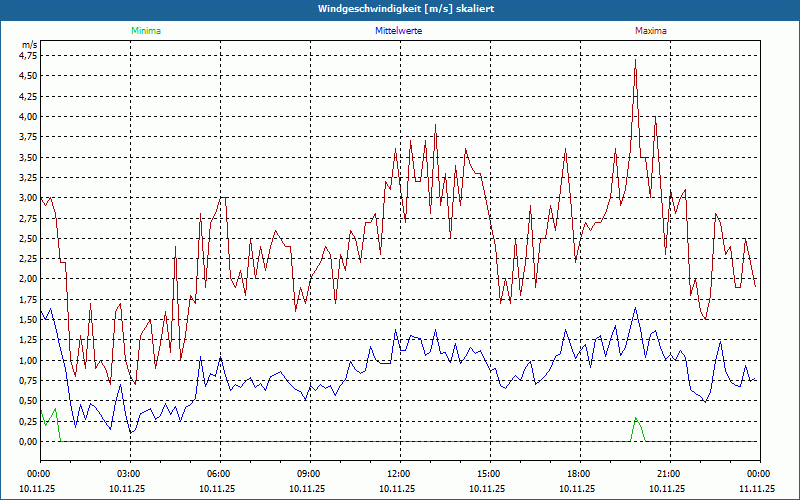The width and height of the screenshot is (800, 500).
Task: Click the 2,50 y-axis tick label
Action: pyautogui.click(x=27, y=238)
